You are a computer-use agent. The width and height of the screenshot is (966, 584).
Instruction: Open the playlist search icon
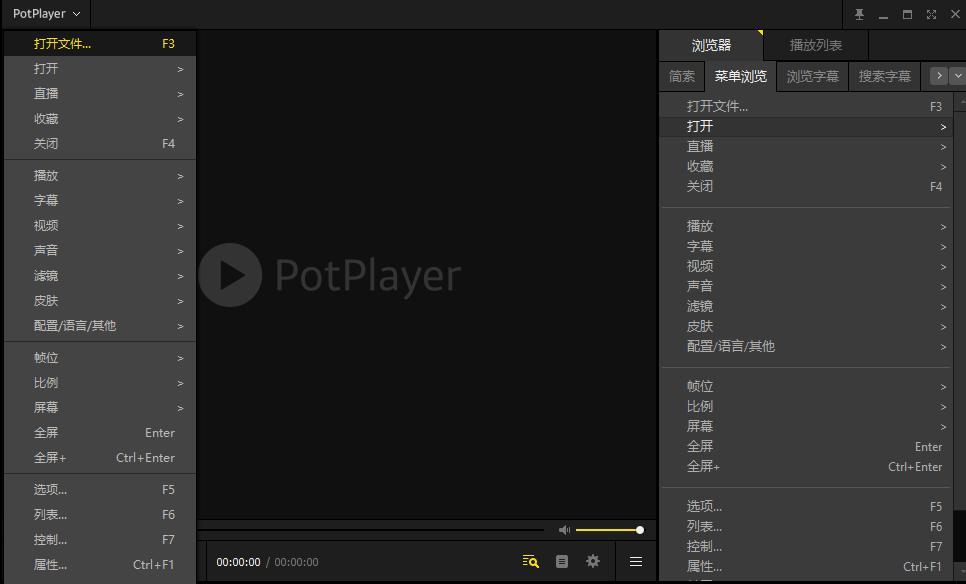tap(530, 561)
